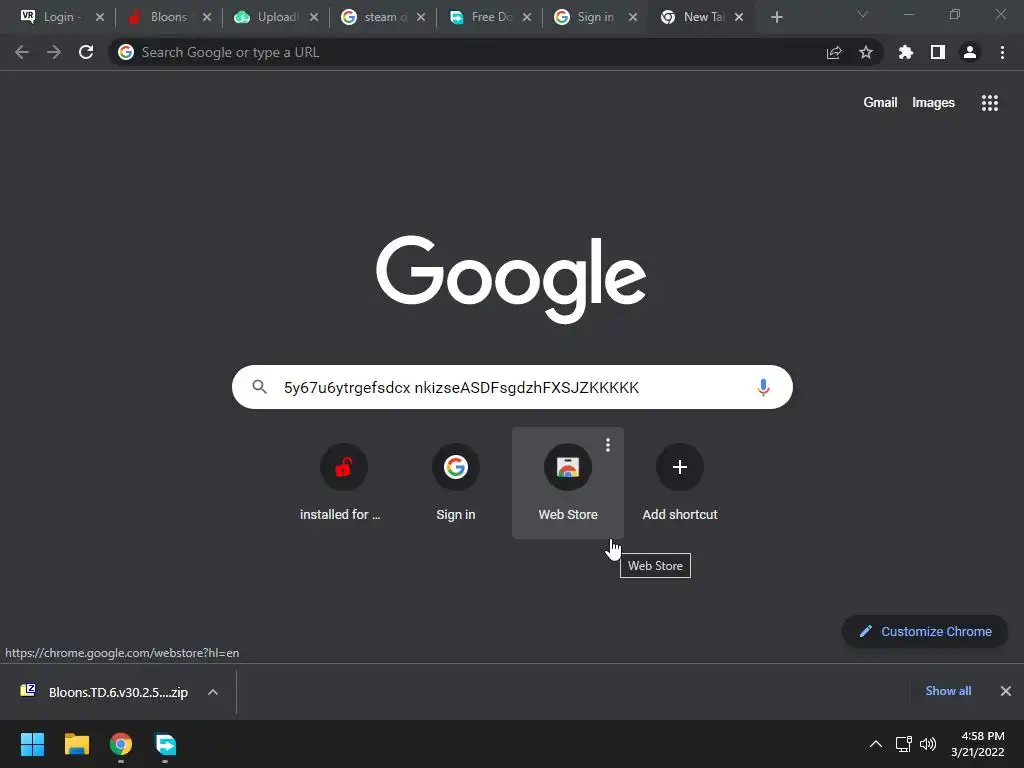The height and width of the screenshot is (768, 1024).
Task: Close the downloads bar
Action: tap(1006, 691)
